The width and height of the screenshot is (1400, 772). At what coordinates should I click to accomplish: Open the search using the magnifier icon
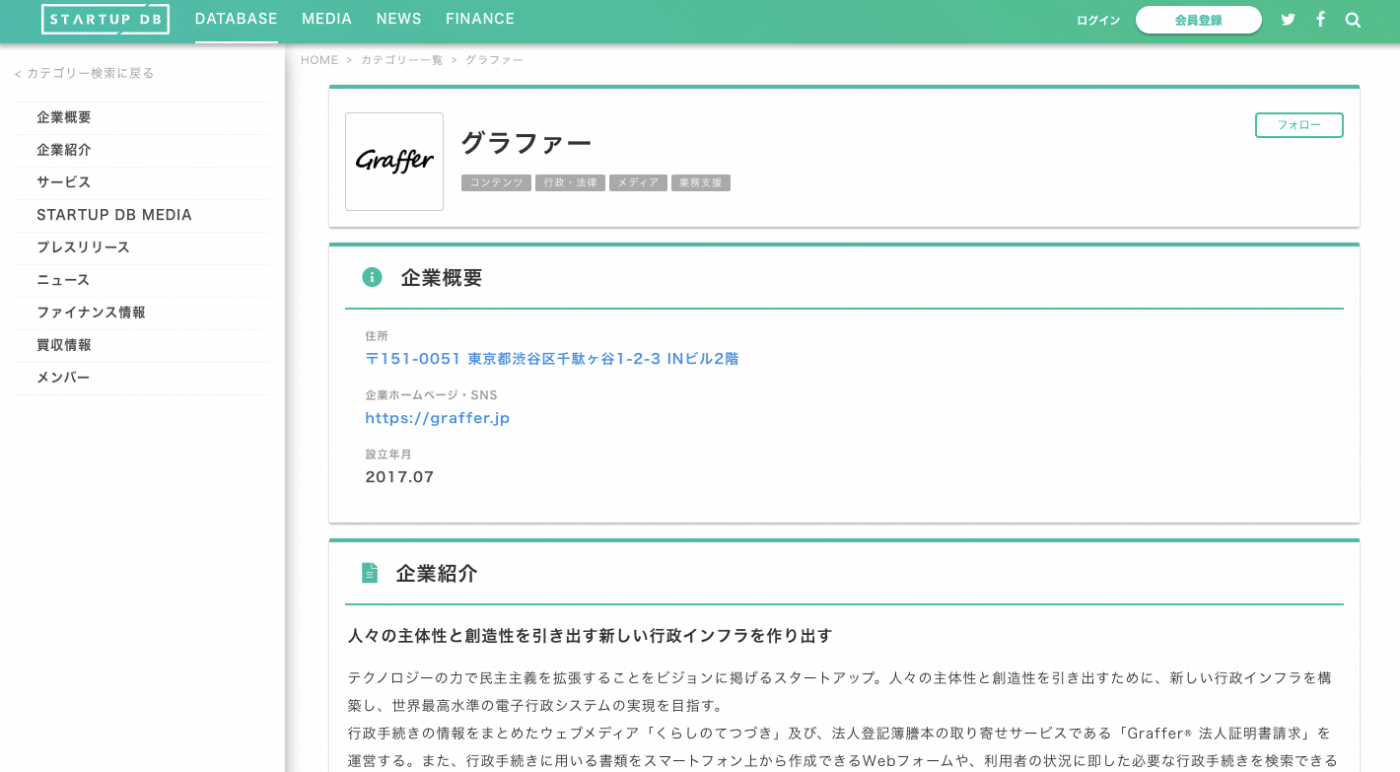1352,19
